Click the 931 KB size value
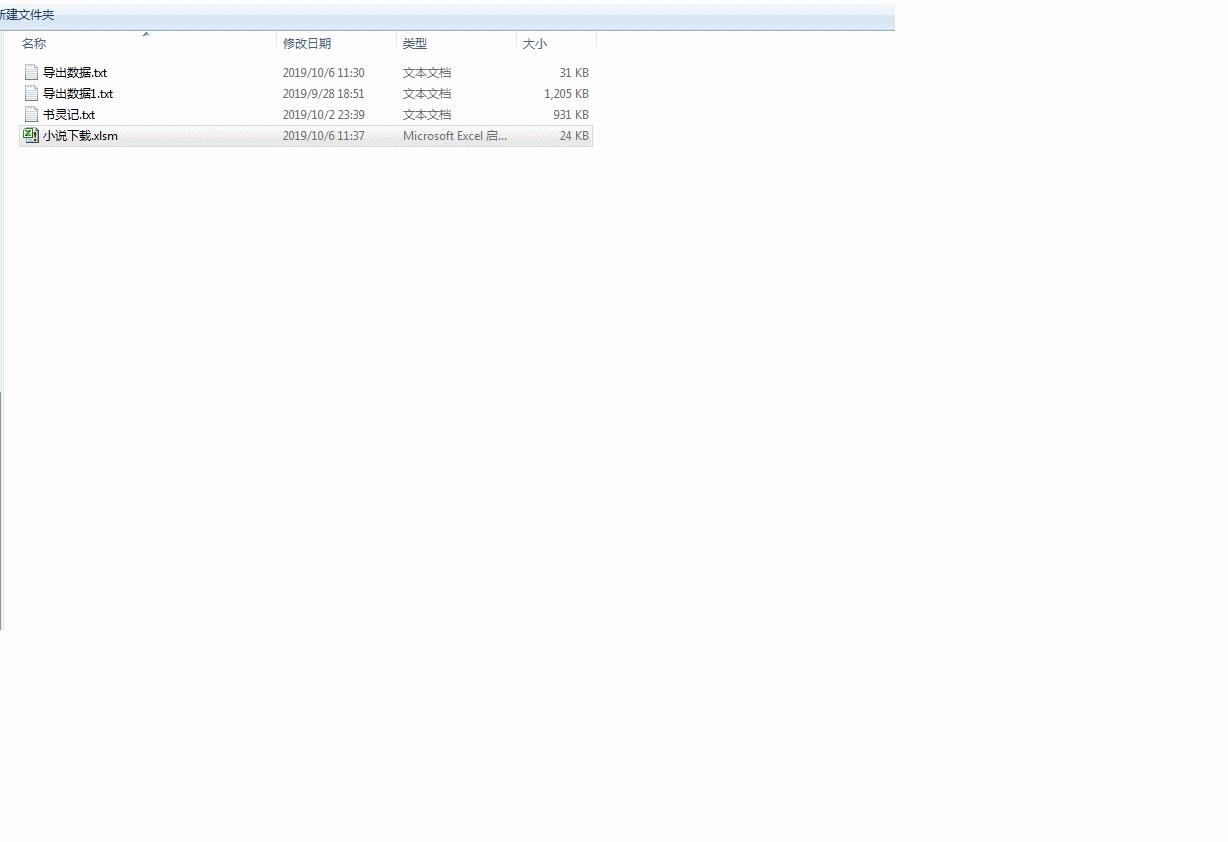This screenshot has width=1228, height=842. 571,115
